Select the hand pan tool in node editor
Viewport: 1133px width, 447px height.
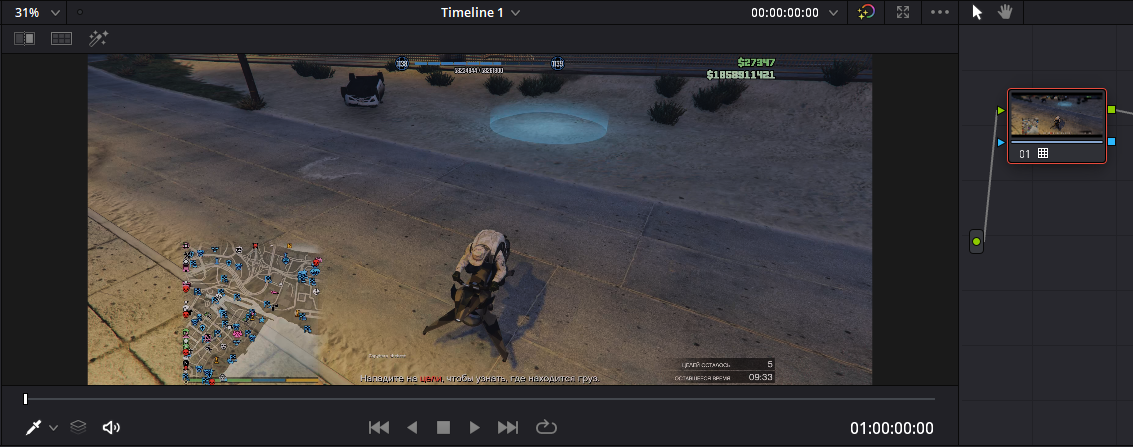click(x=1005, y=12)
